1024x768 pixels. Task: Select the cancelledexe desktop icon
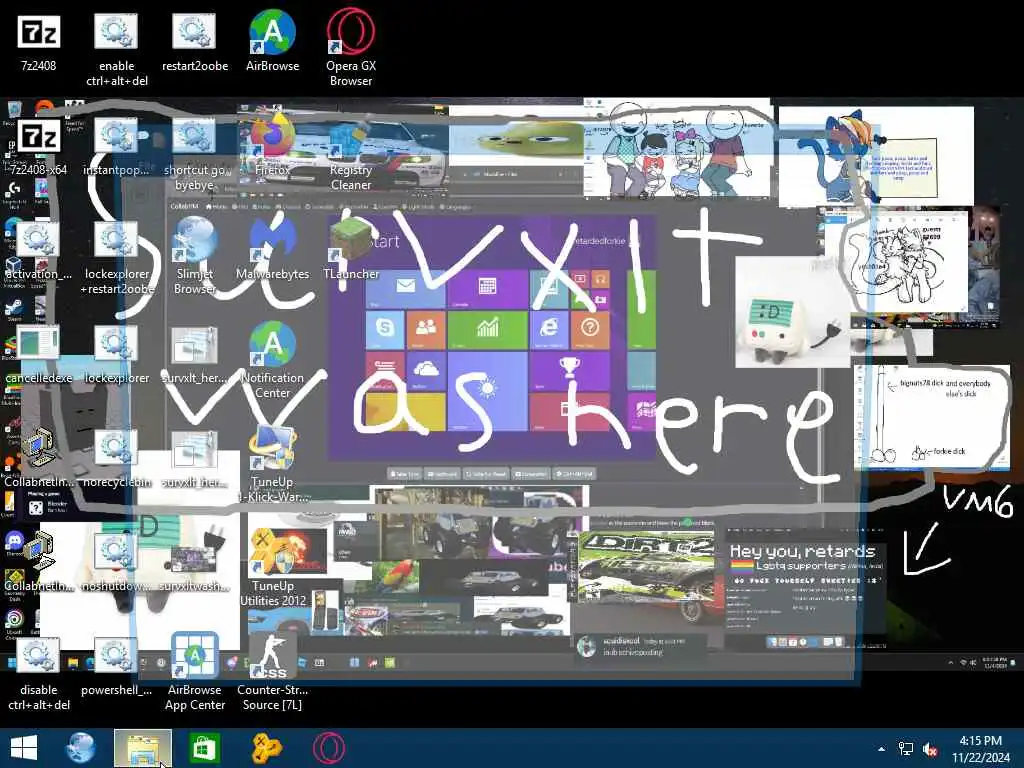(x=39, y=355)
